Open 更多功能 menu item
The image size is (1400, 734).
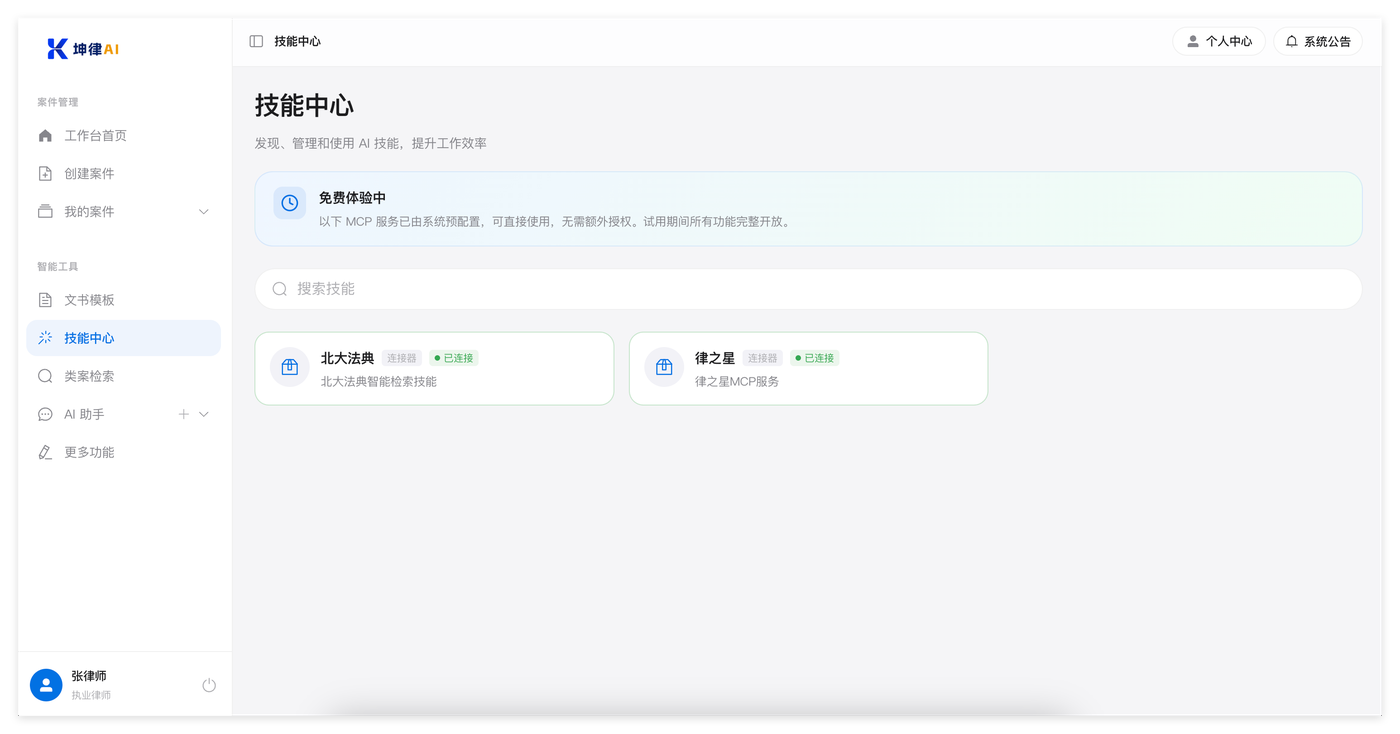(x=123, y=452)
